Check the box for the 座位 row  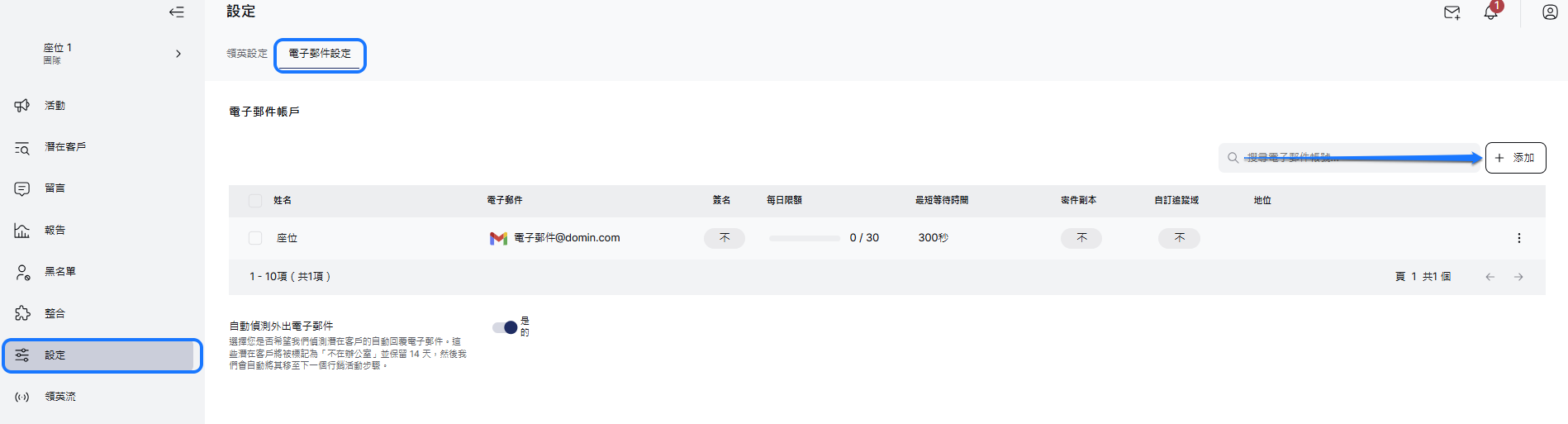pos(255,238)
